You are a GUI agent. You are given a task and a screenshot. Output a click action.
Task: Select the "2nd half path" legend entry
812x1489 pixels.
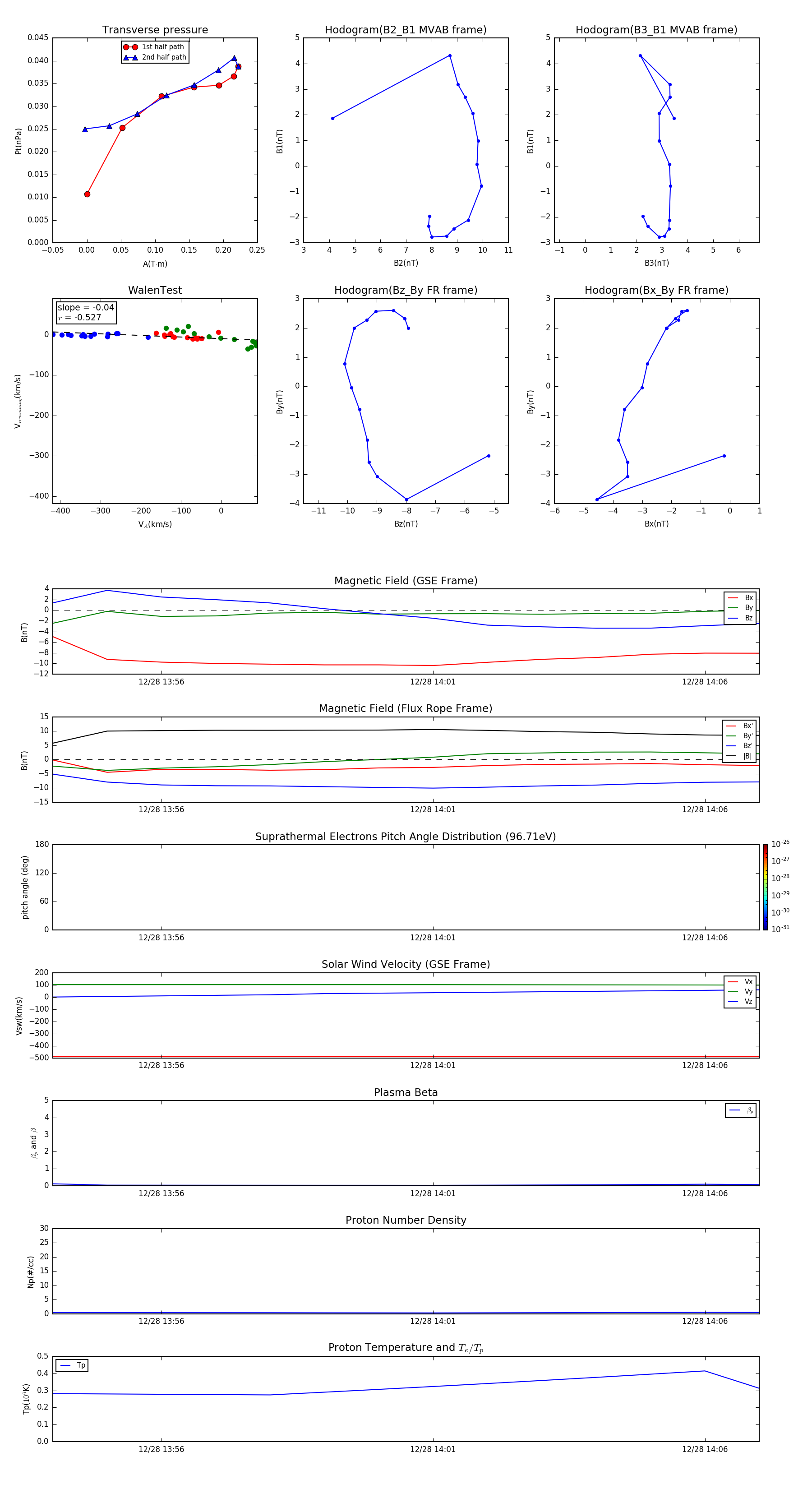click(x=155, y=57)
